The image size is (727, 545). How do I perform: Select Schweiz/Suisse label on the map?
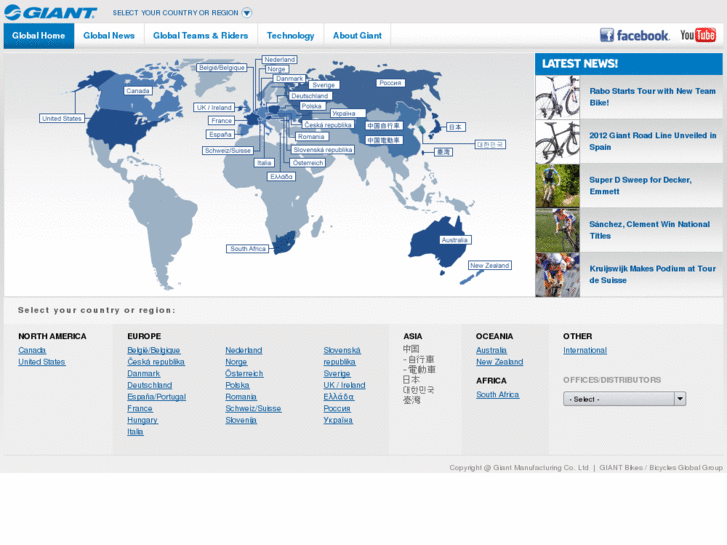[x=228, y=151]
